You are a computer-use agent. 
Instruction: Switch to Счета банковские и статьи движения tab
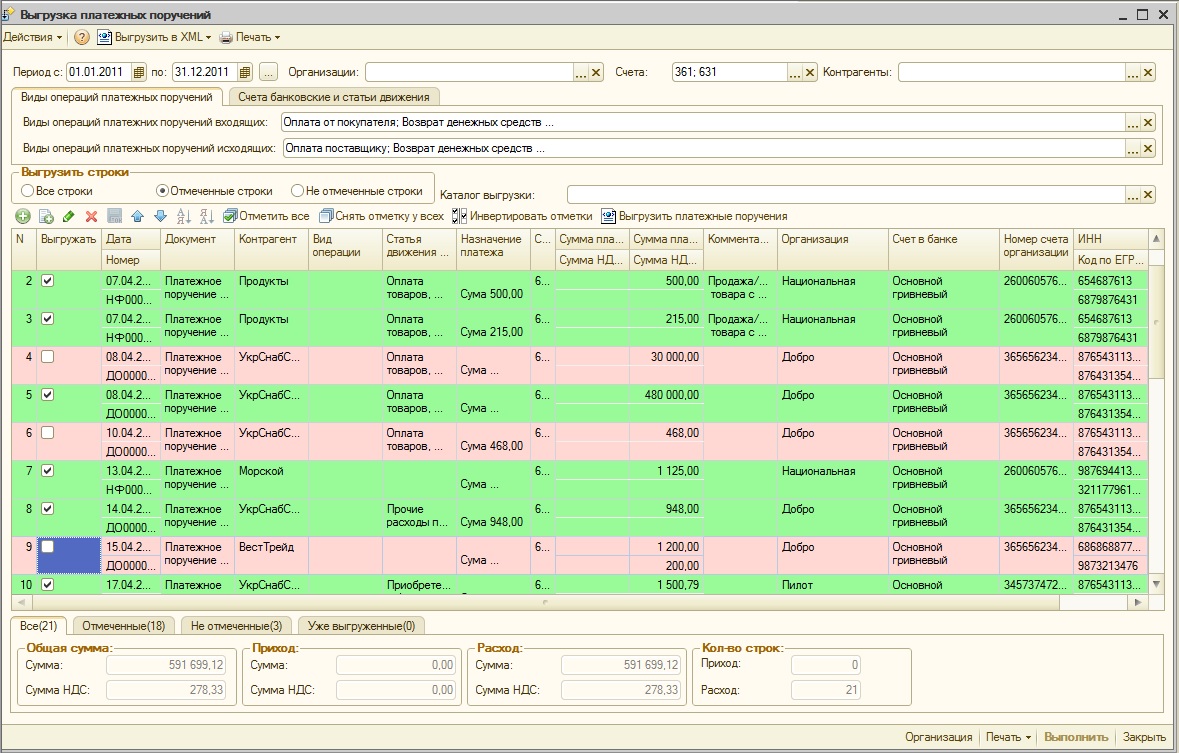[x=334, y=97]
